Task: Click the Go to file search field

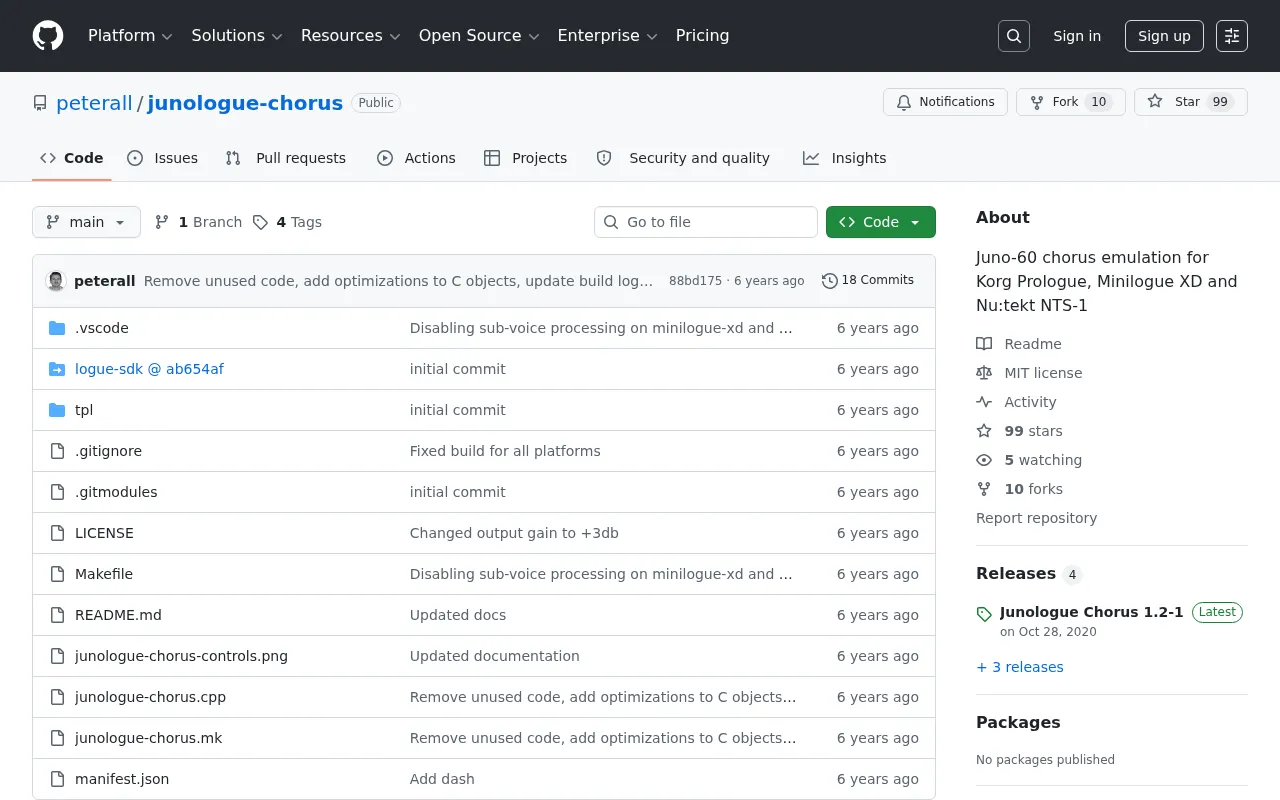Action: point(706,222)
